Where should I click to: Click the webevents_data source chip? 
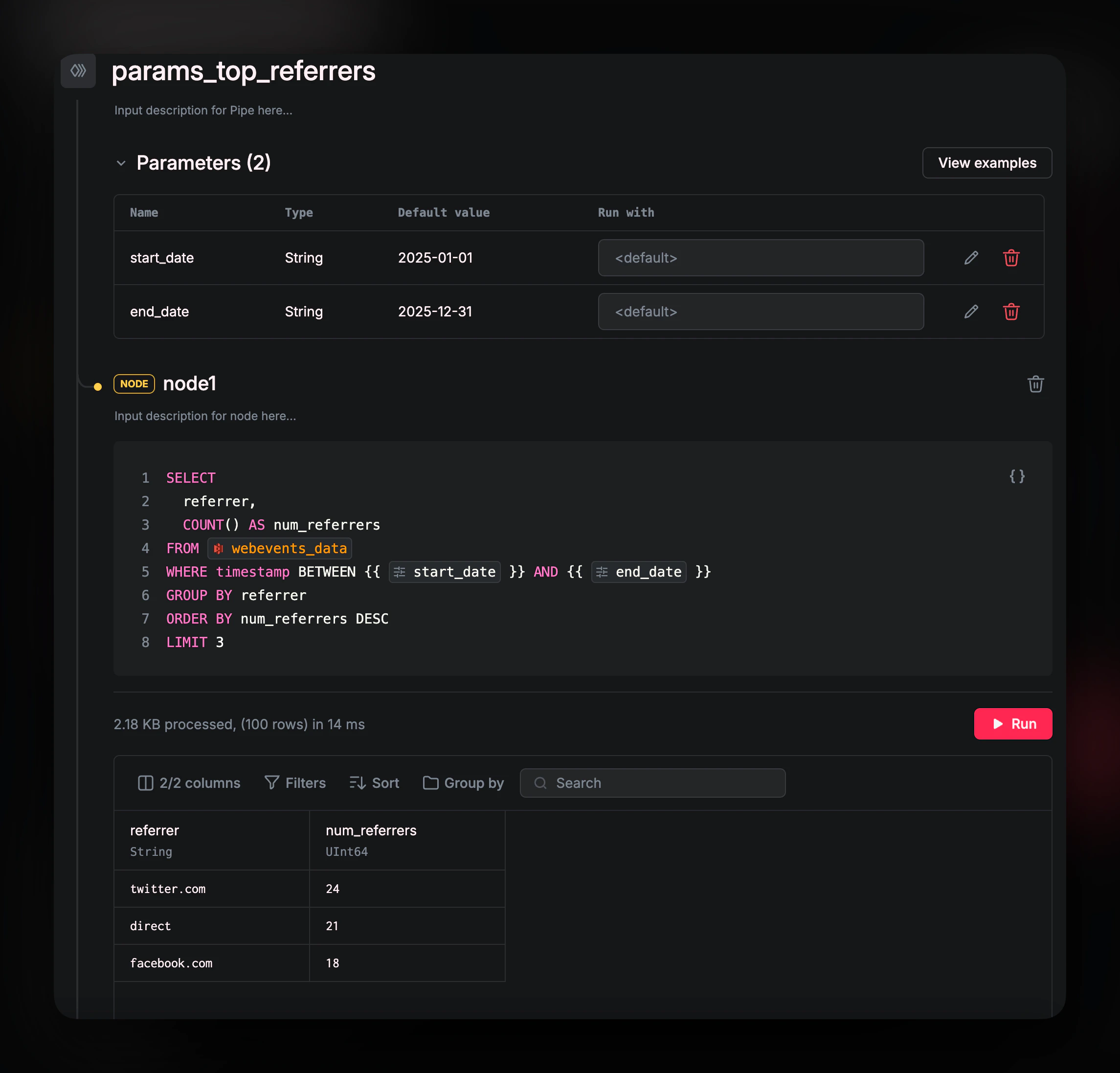[x=279, y=548]
